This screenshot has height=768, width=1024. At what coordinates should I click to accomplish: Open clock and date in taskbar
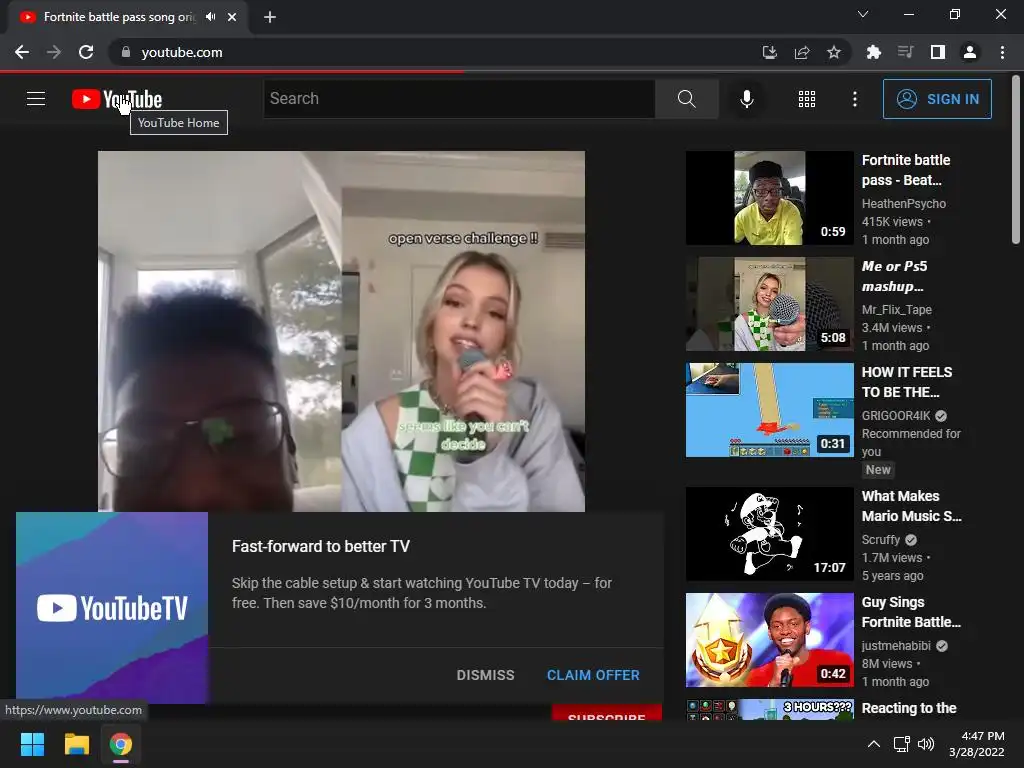(977, 744)
